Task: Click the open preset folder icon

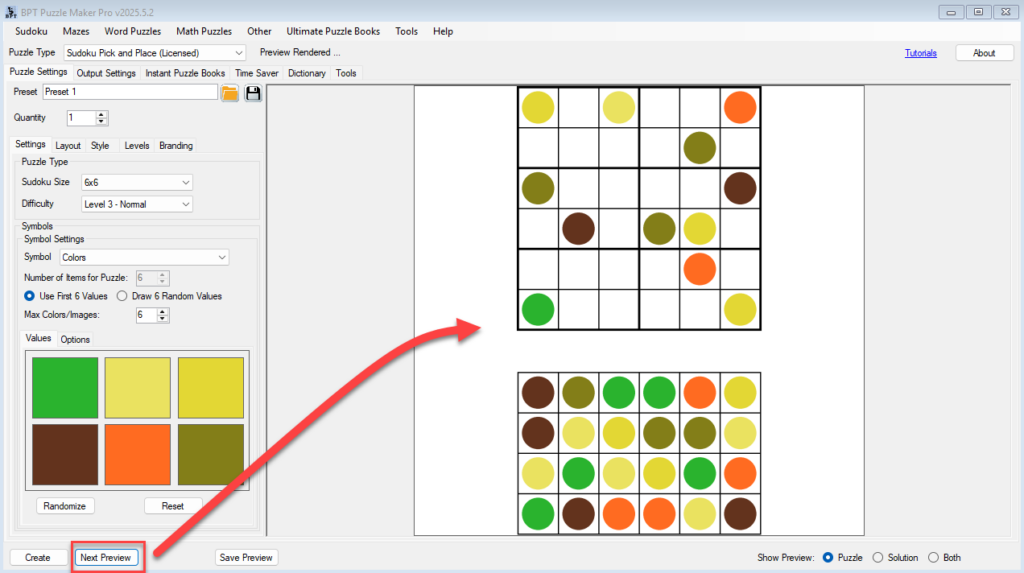Action: click(x=230, y=93)
